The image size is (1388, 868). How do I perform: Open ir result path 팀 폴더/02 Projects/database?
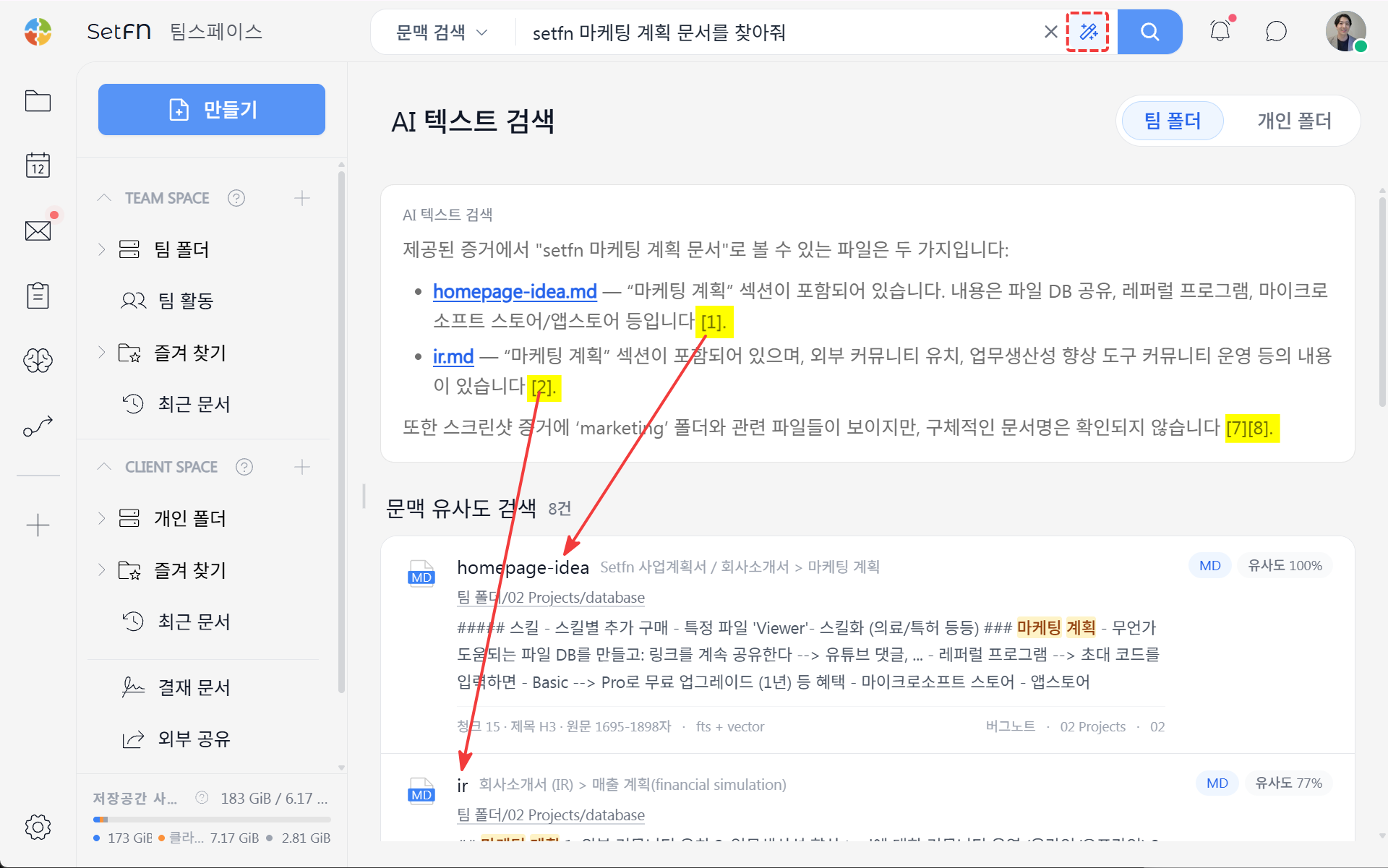551,815
